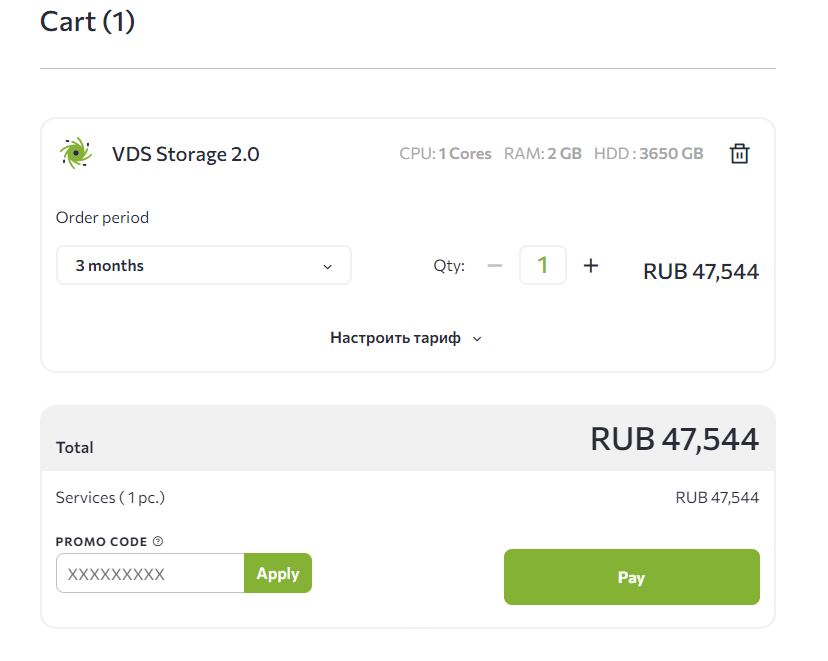
Task: Click the HDD 3650 GB spec text
Action: point(648,153)
